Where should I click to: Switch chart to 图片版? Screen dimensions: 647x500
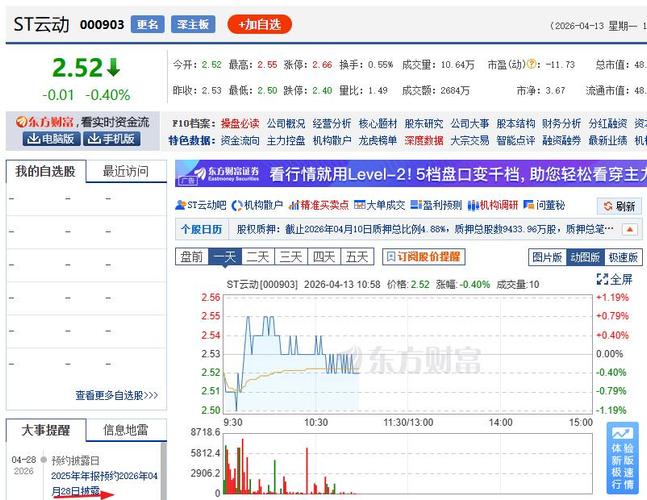point(547,257)
